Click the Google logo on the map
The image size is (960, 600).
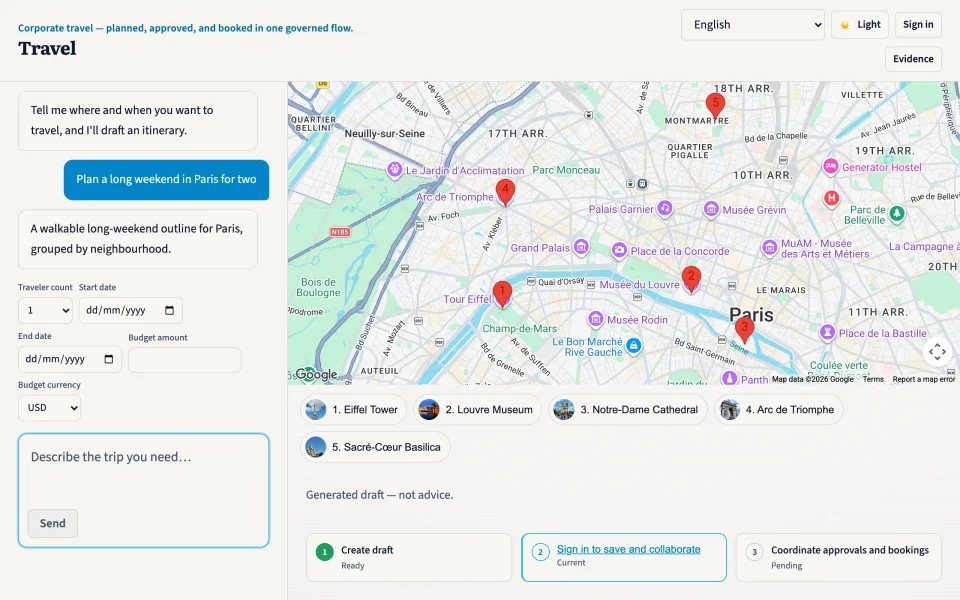(317, 374)
